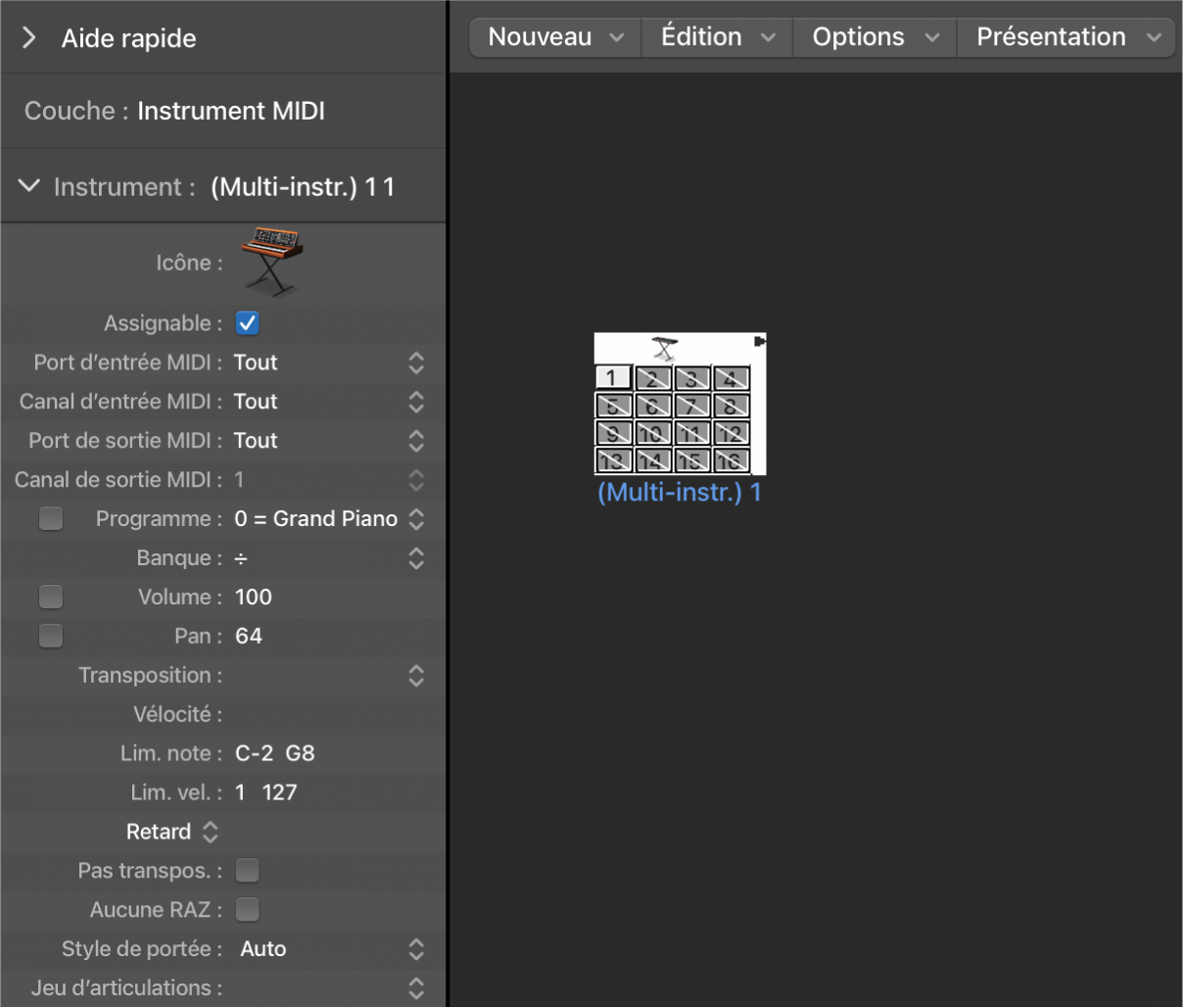
Task: Activate sub-channel 10 of the multi-instrument
Action: point(653,433)
